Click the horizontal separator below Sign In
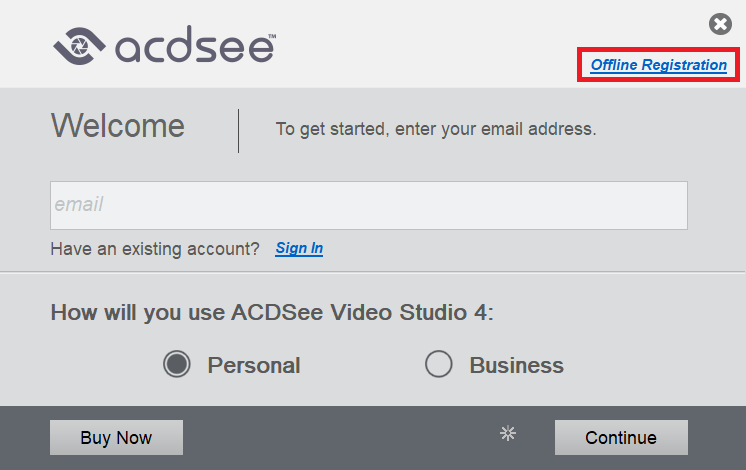This screenshot has width=746, height=470. pyautogui.click(x=373, y=272)
